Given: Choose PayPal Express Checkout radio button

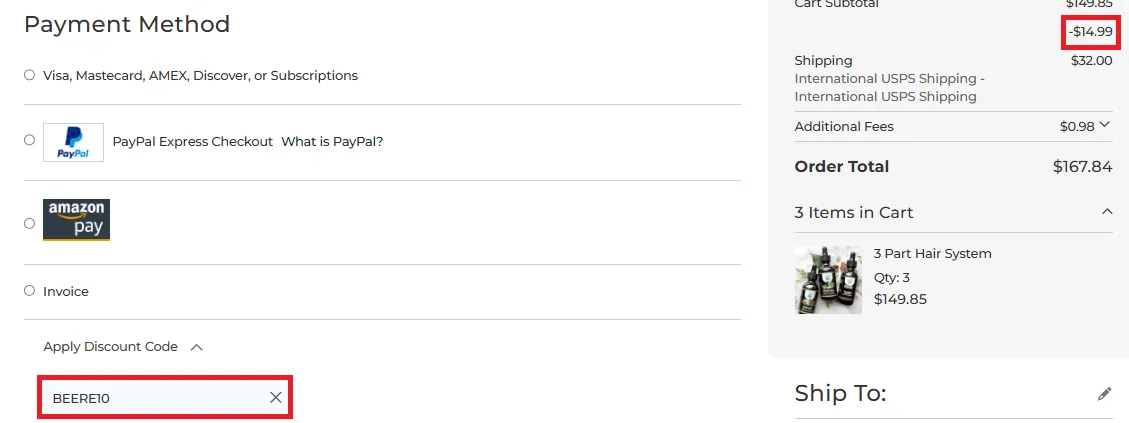Looking at the screenshot, I should [x=30, y=140].
